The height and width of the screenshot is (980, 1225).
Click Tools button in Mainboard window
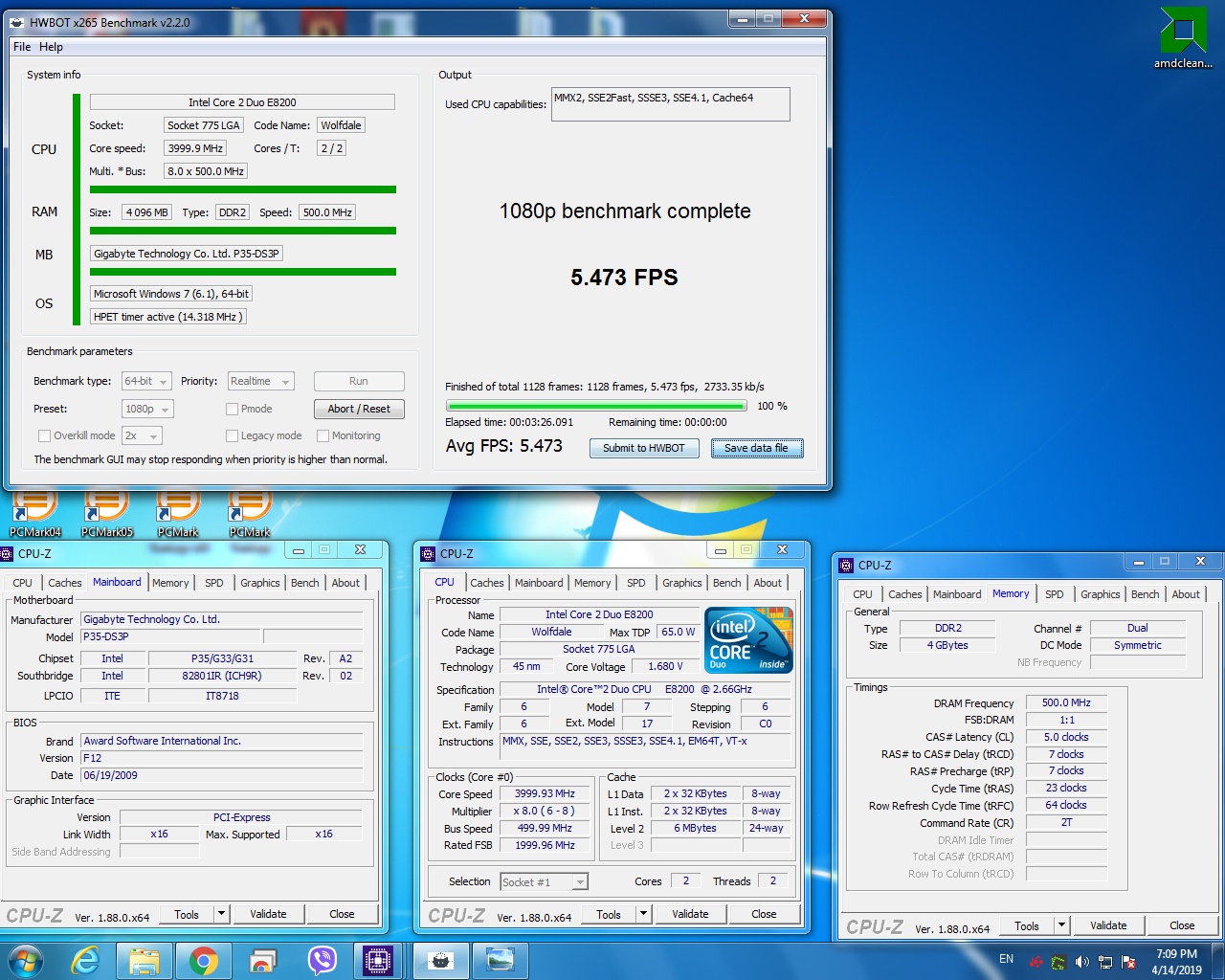pos(187,914)
